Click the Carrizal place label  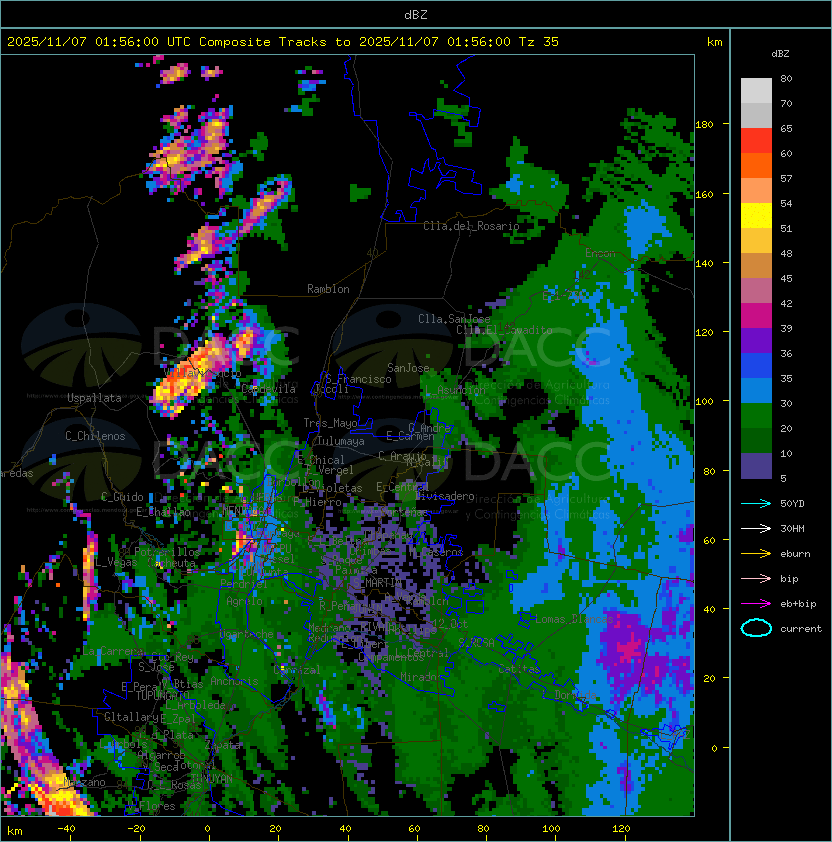click(x=297, y=670)
